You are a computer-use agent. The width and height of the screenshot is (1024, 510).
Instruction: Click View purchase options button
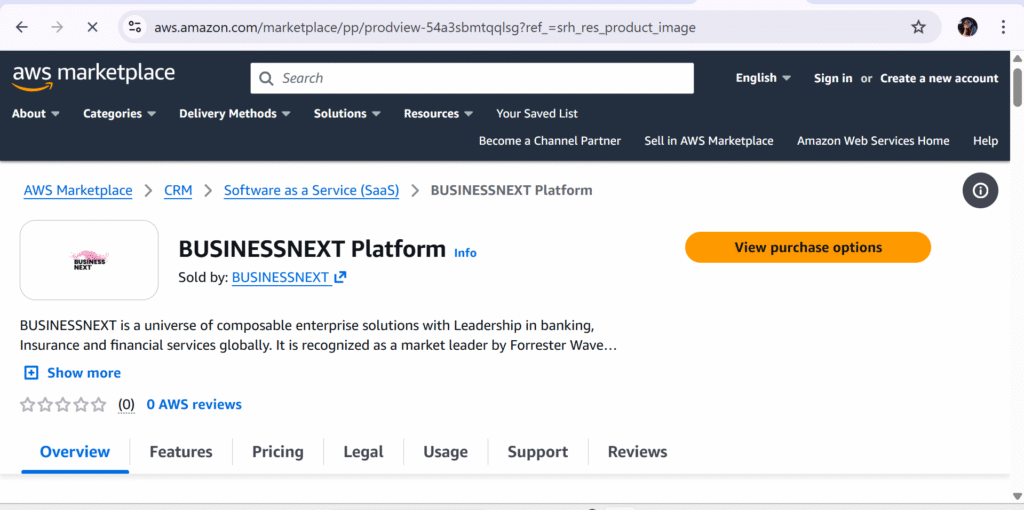[808, 247]
